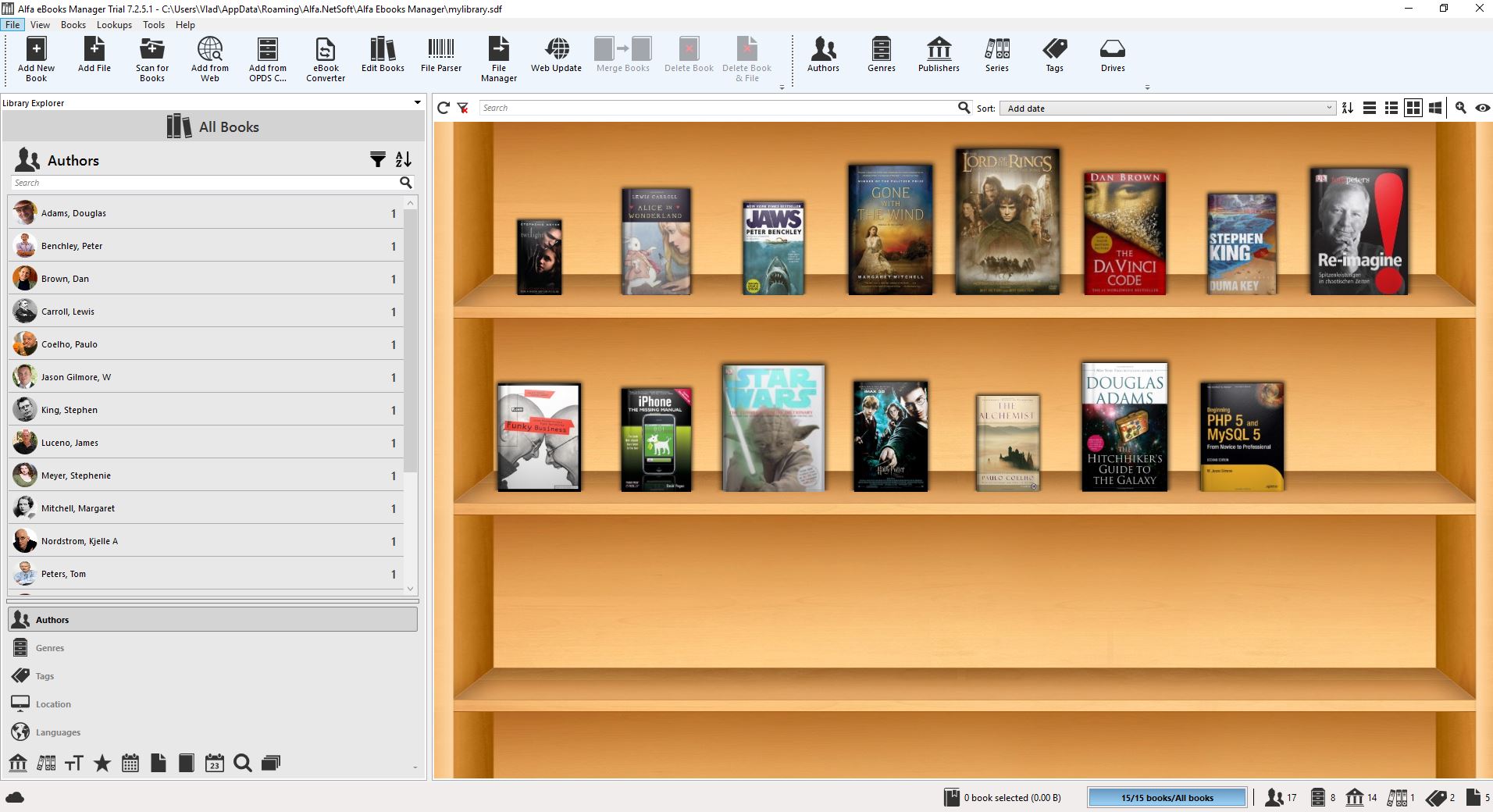Expand the lookups toolbar overflow arrow
Image resolution: width=1493 pixels, height=812 pixels.
click(x=1147, y=88)
